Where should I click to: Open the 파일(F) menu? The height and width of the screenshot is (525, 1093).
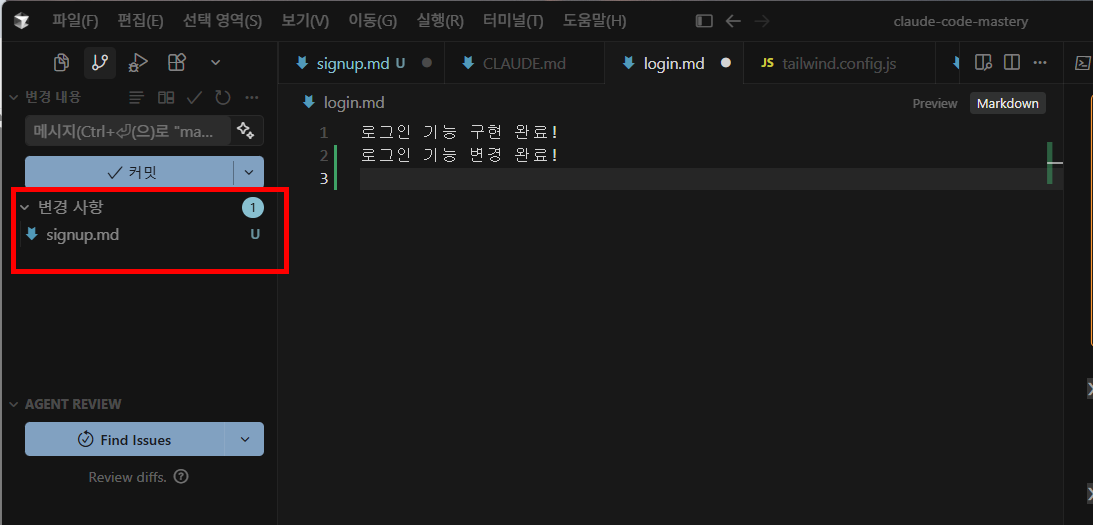(75, 21)
